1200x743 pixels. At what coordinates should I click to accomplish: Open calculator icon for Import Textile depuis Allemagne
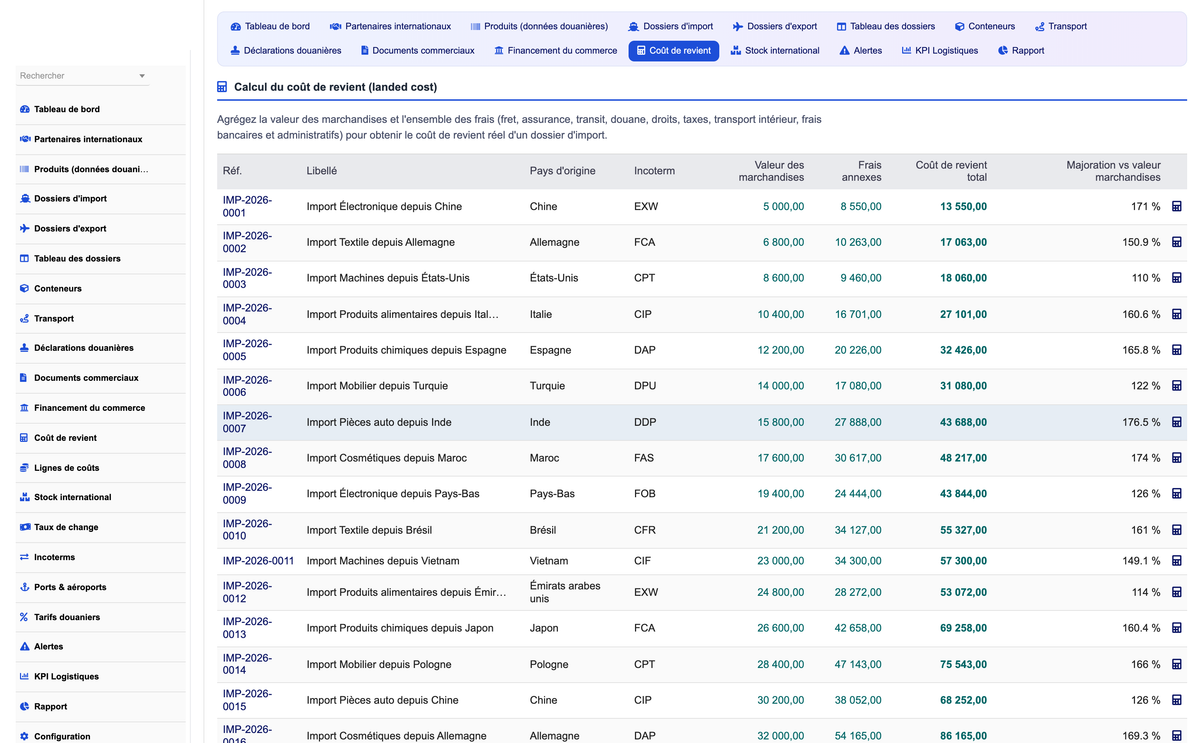click(x=1177, y=242)
